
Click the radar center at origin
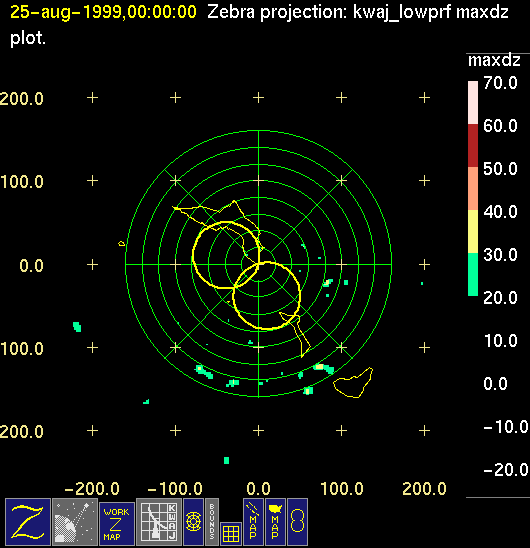coord(258,264)
